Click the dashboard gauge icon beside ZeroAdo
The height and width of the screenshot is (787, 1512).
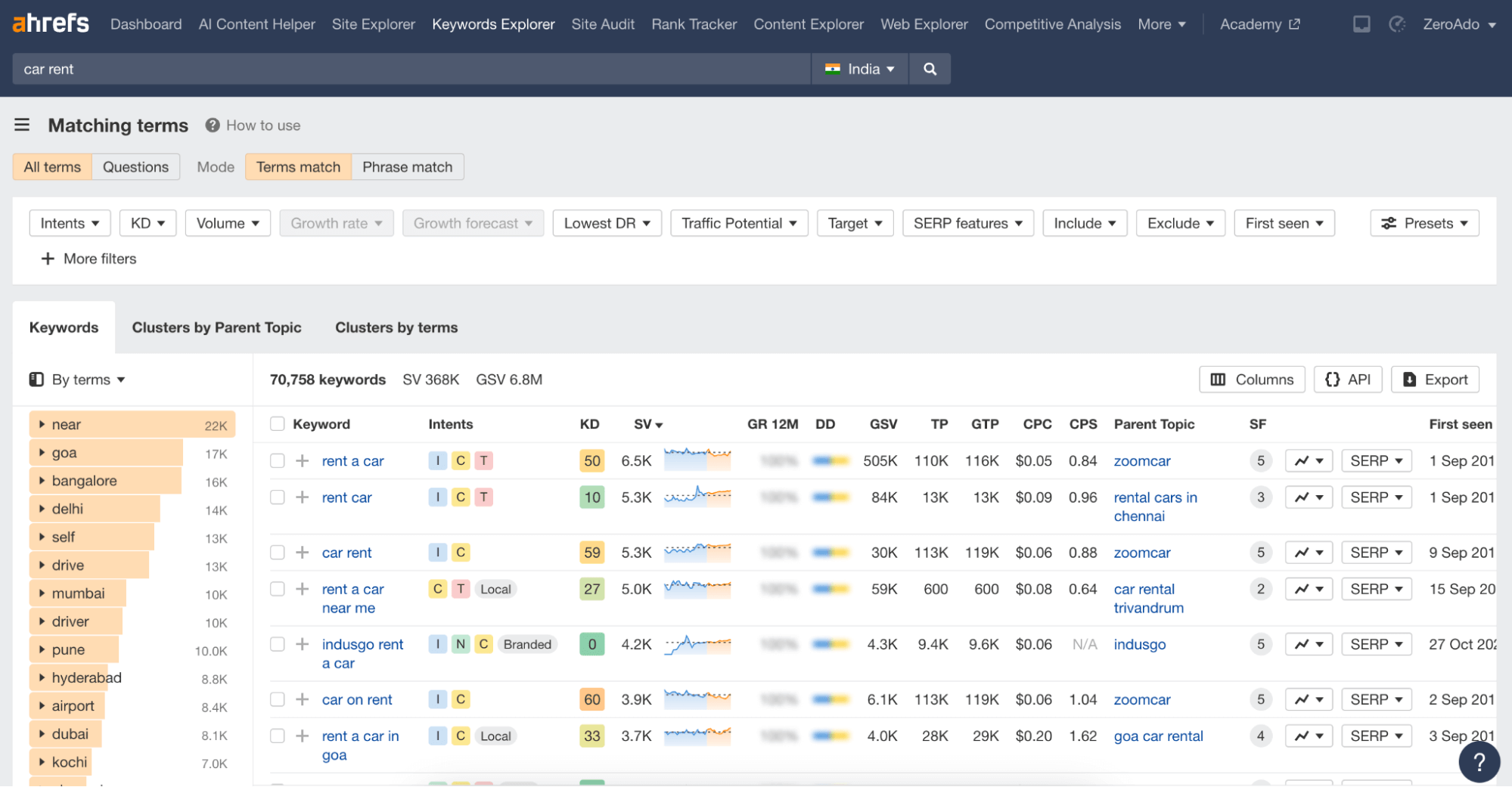click(1397, 24)
